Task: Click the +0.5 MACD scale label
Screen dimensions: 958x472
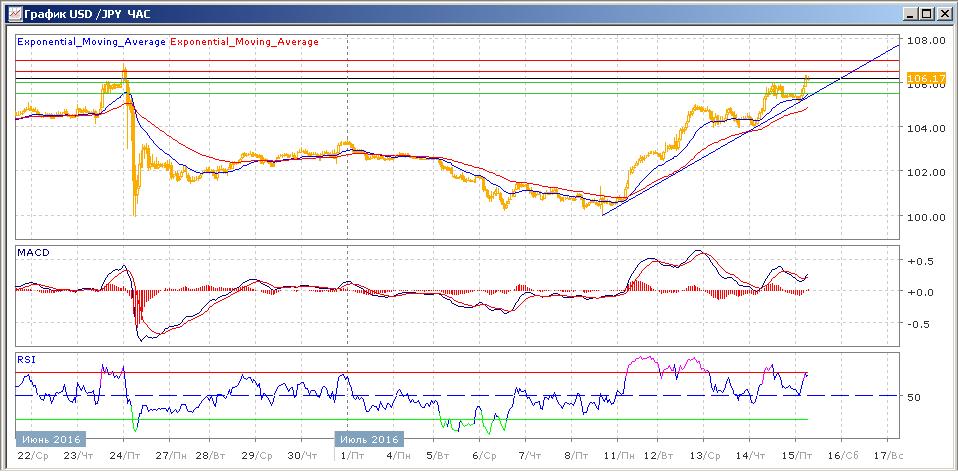Action: [x=918, y=261]
